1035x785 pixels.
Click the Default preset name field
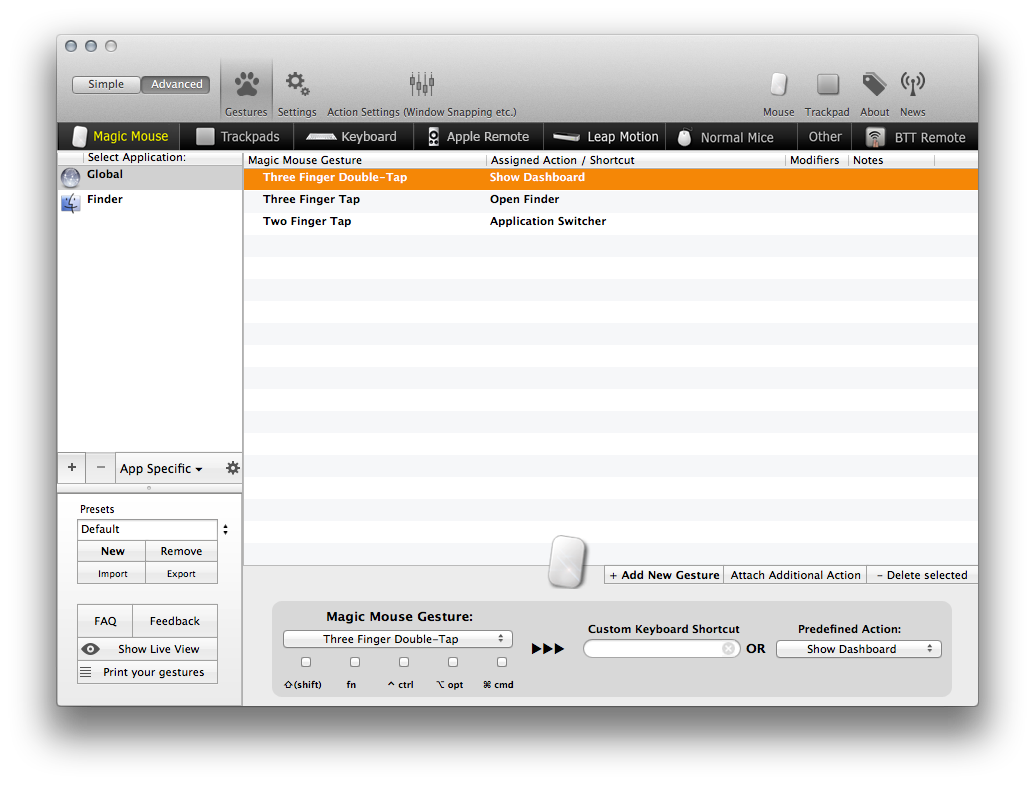click(147, 529)
